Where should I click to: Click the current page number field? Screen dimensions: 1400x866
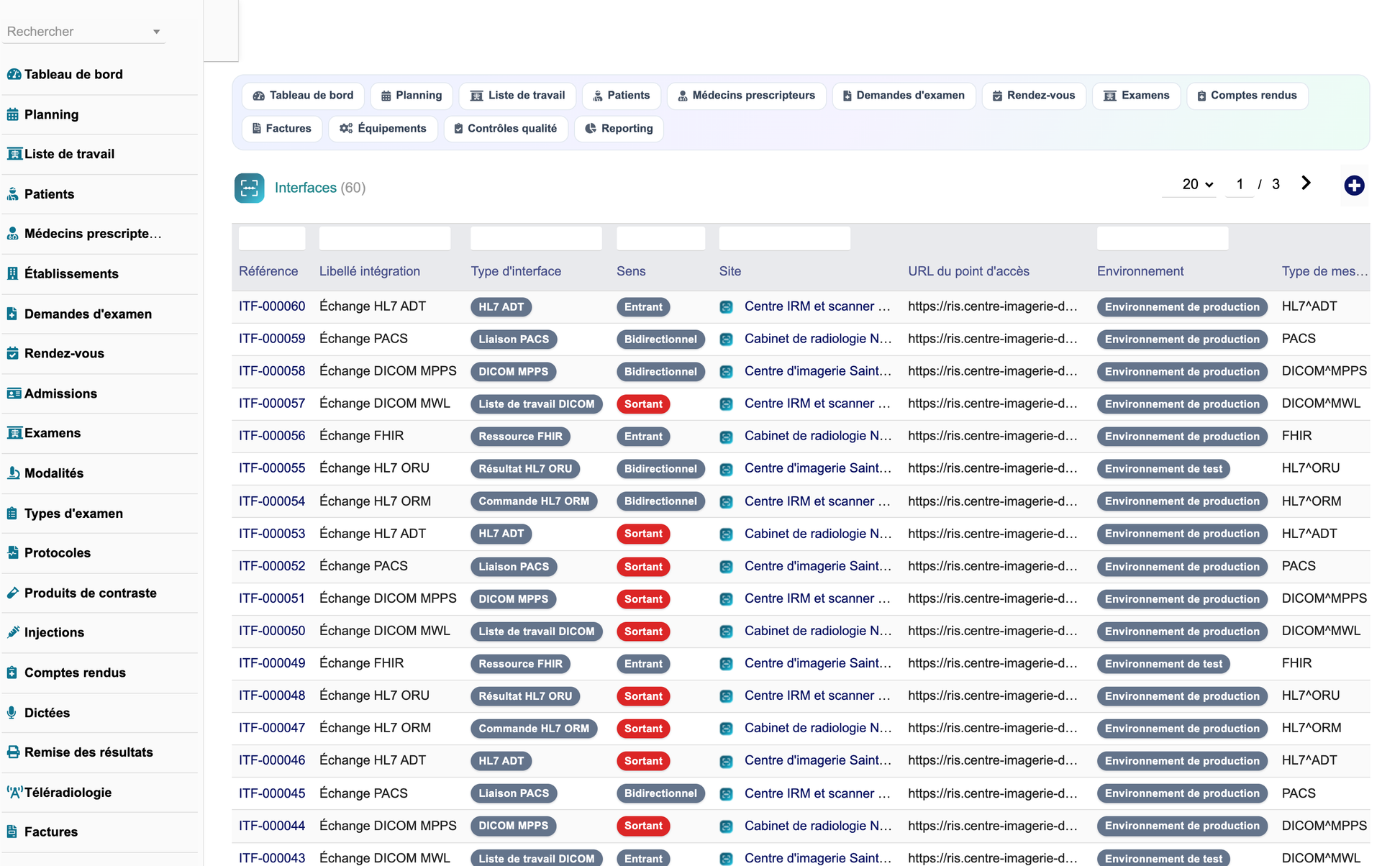tap(1240, 184)
